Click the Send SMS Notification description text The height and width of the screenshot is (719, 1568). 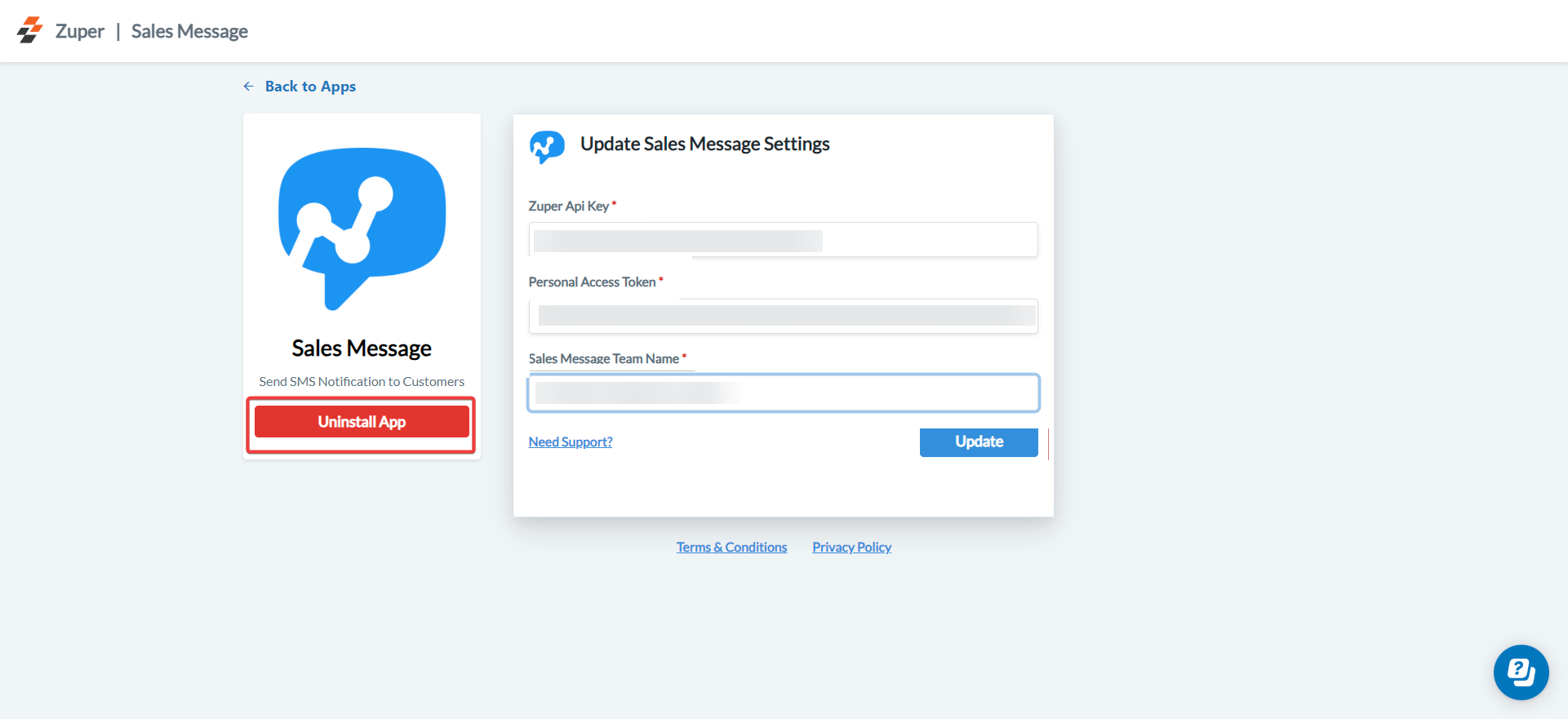(362, 382)
